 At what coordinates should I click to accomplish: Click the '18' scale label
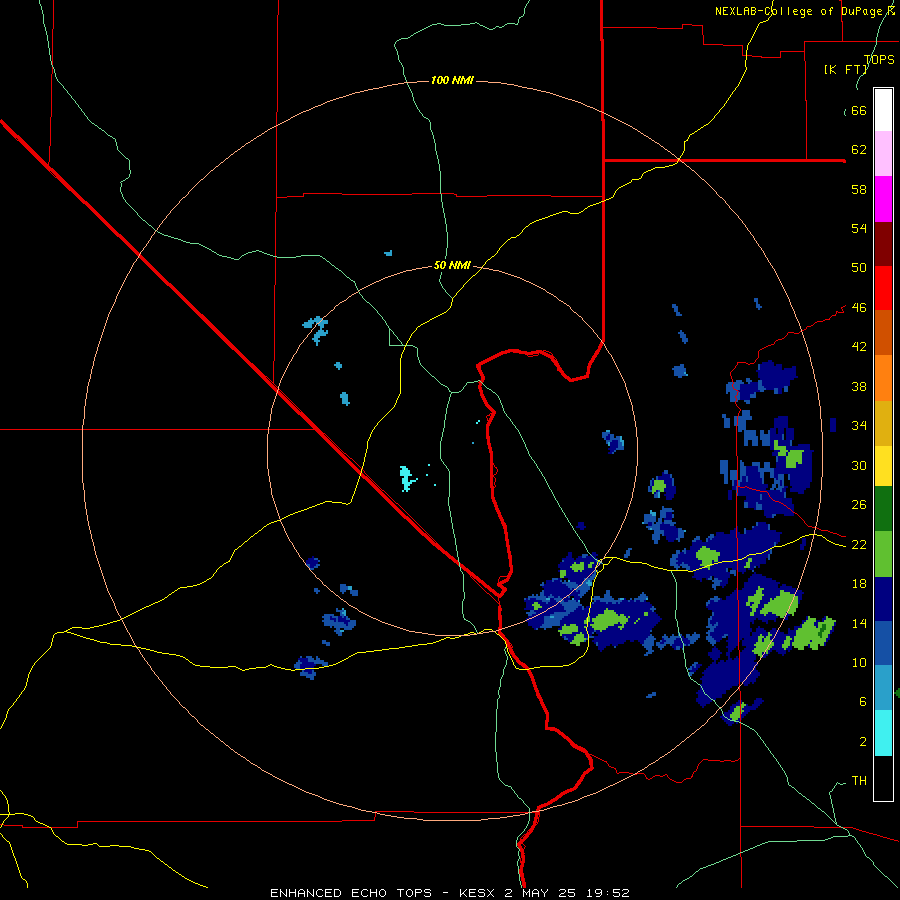[x=859, y=584]
